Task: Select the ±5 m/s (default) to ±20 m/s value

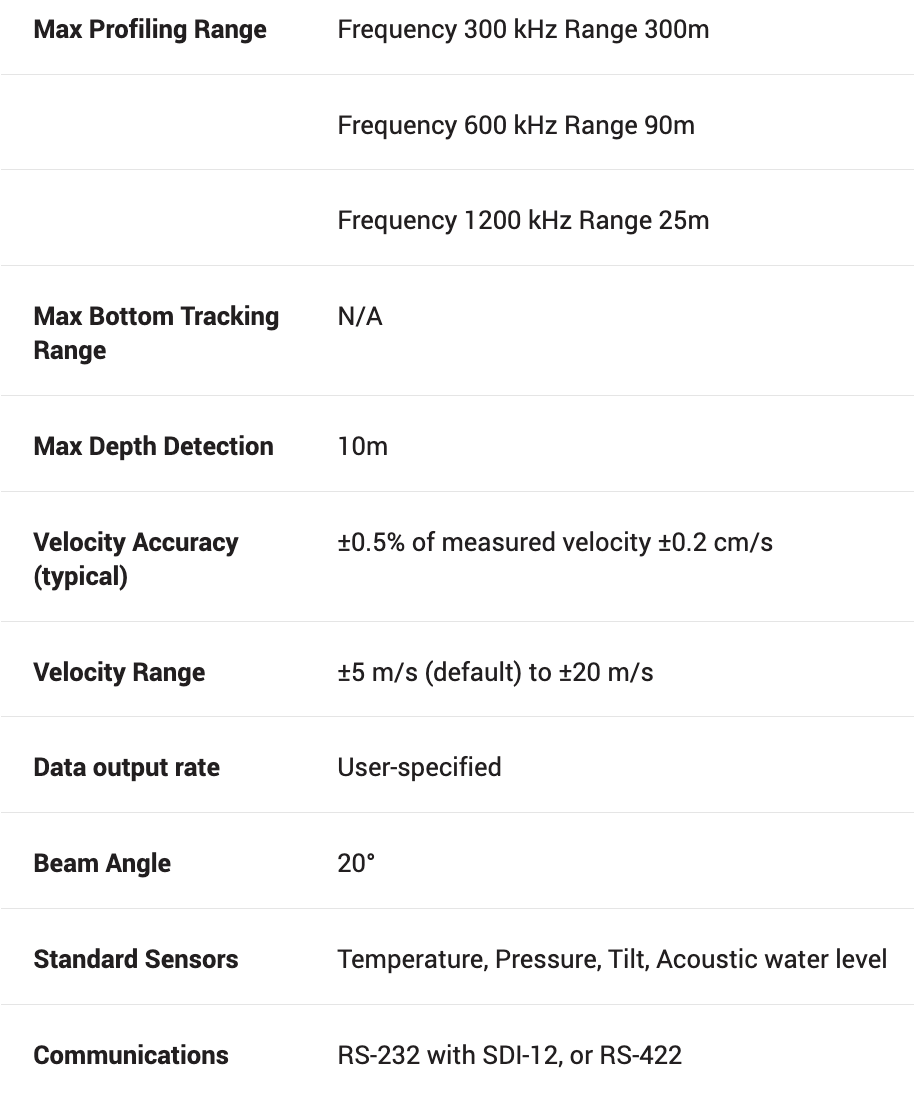Action: pyautogui.click(x=495, y=672)
